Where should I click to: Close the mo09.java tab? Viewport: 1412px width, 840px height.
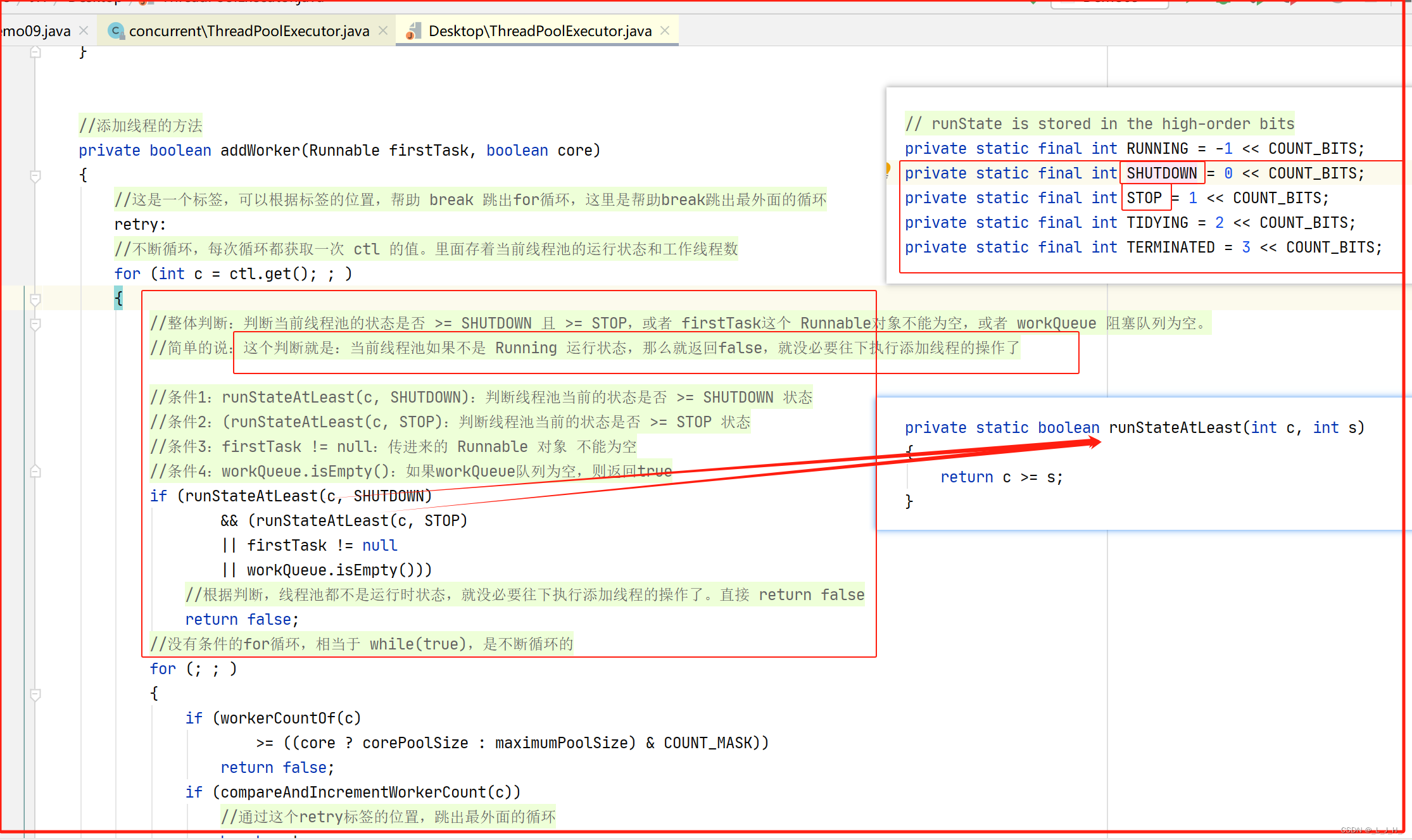coord(84,30)
